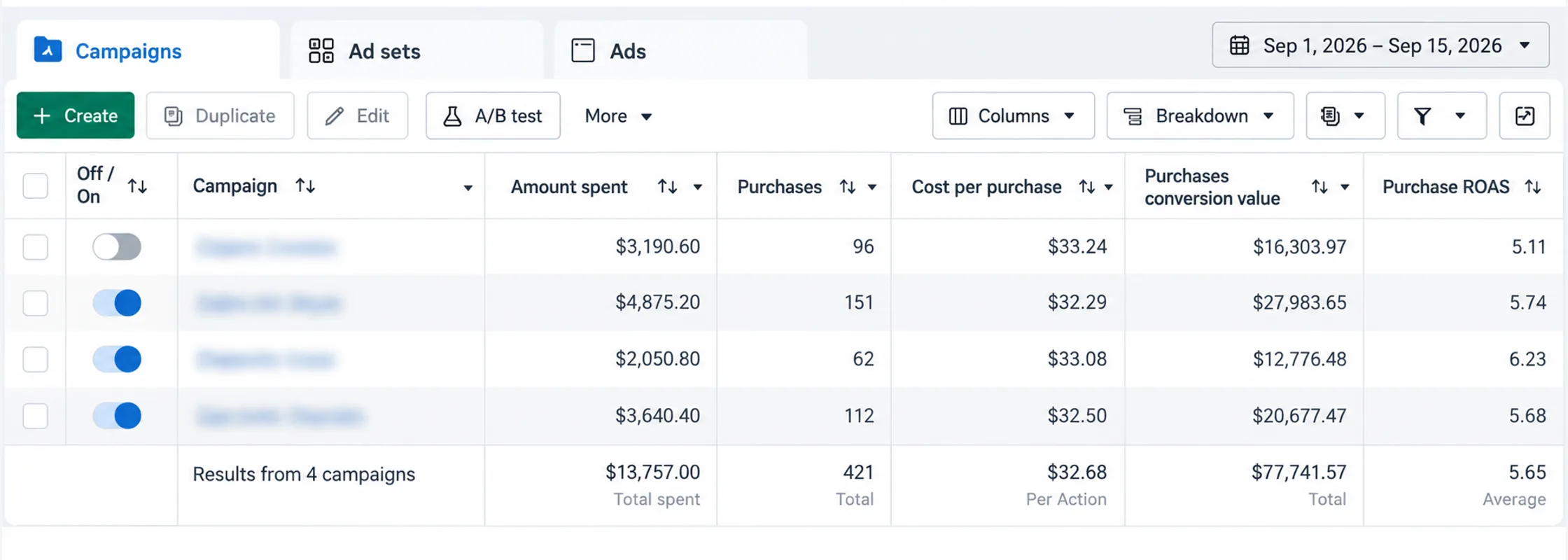Viewport: 1568px width, 560px height.
Task: Click the Duplicate button
Action: 220,115
